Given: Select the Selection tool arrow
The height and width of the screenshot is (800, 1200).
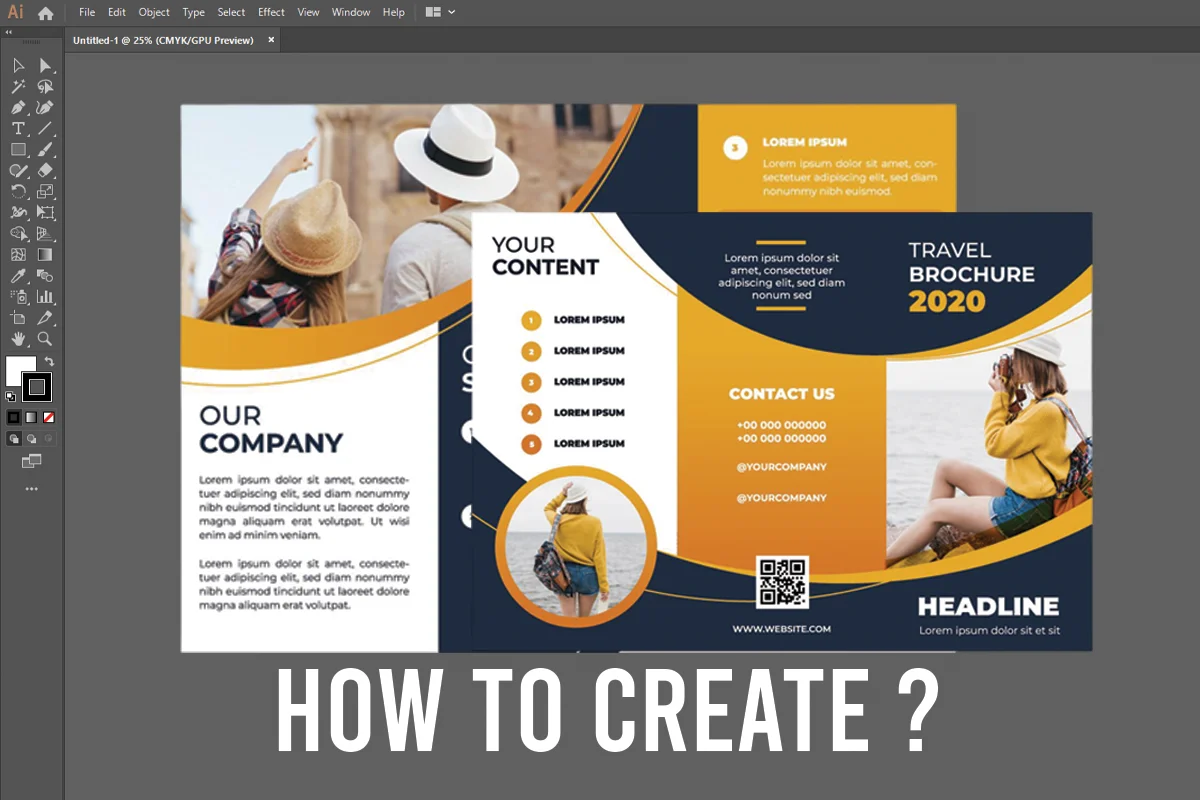Looking at the screenshot, I should point(18,66).
